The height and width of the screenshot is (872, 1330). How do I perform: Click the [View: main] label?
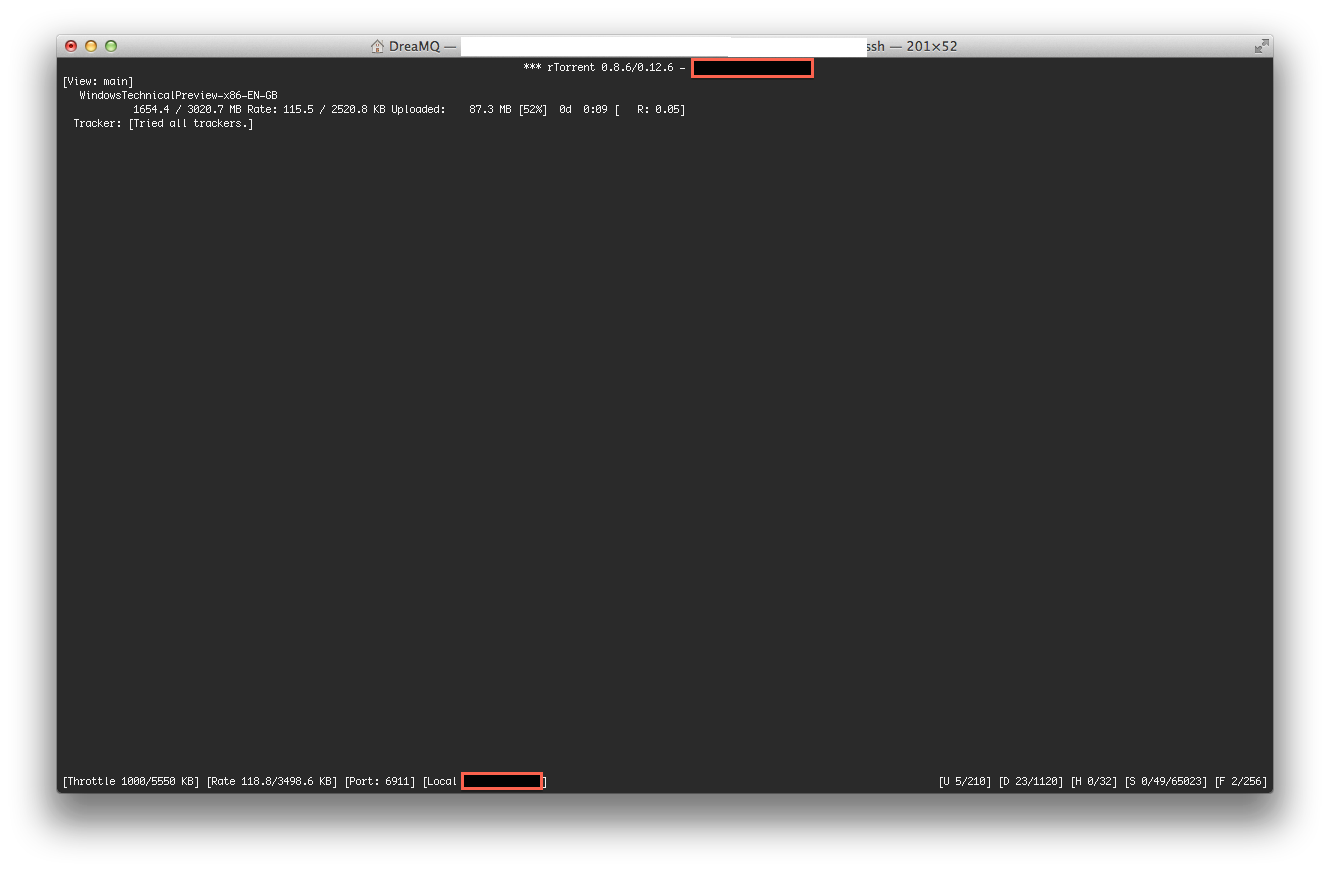[97, 81]
